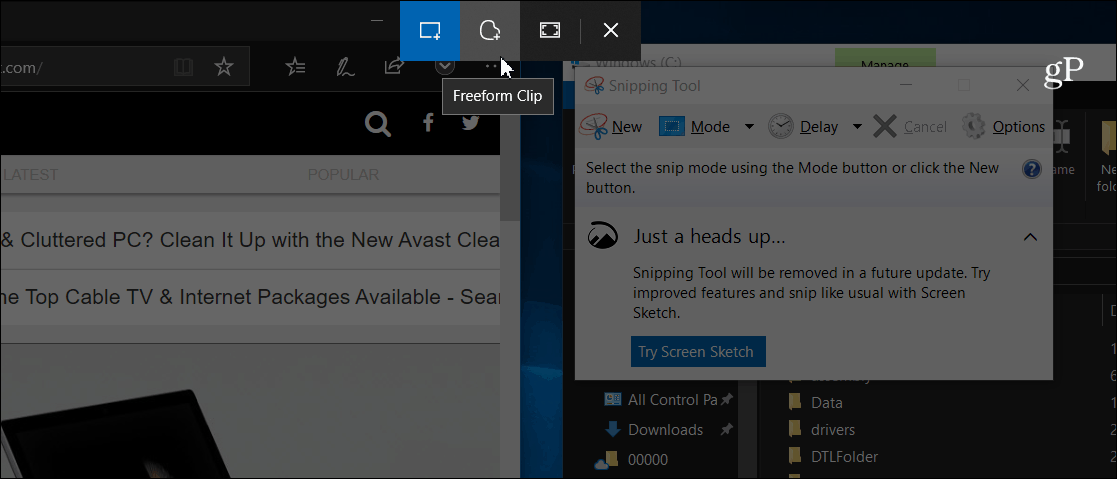This screenshot has height=479, width=1117.
Task: Click the Mode button in Snipping Tool
Action: point(695,127)
